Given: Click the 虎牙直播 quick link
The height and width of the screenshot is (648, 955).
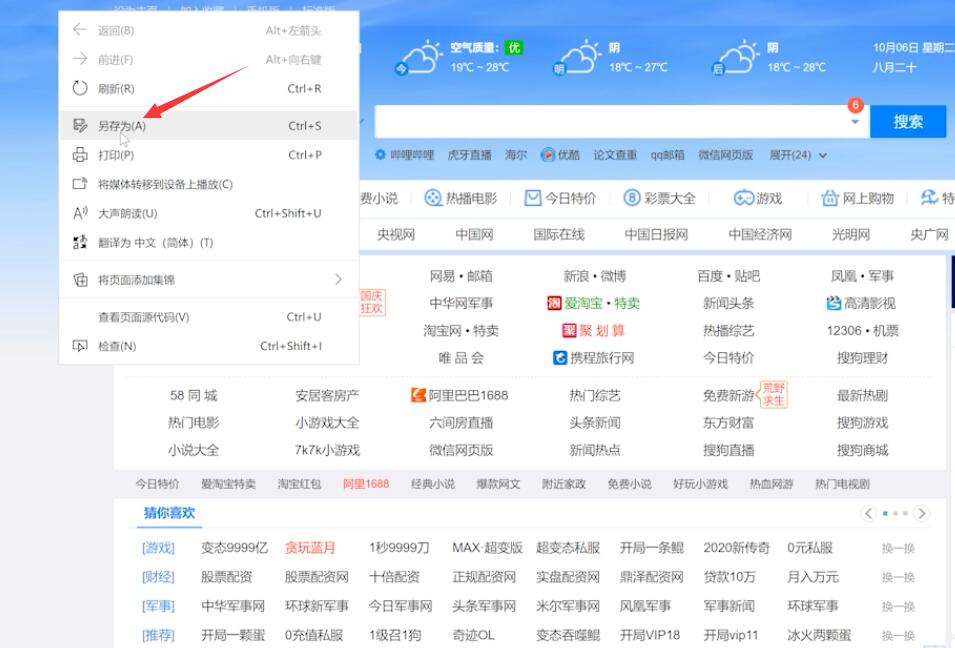Looking at the screenshot, I should [x=470, y=155].
